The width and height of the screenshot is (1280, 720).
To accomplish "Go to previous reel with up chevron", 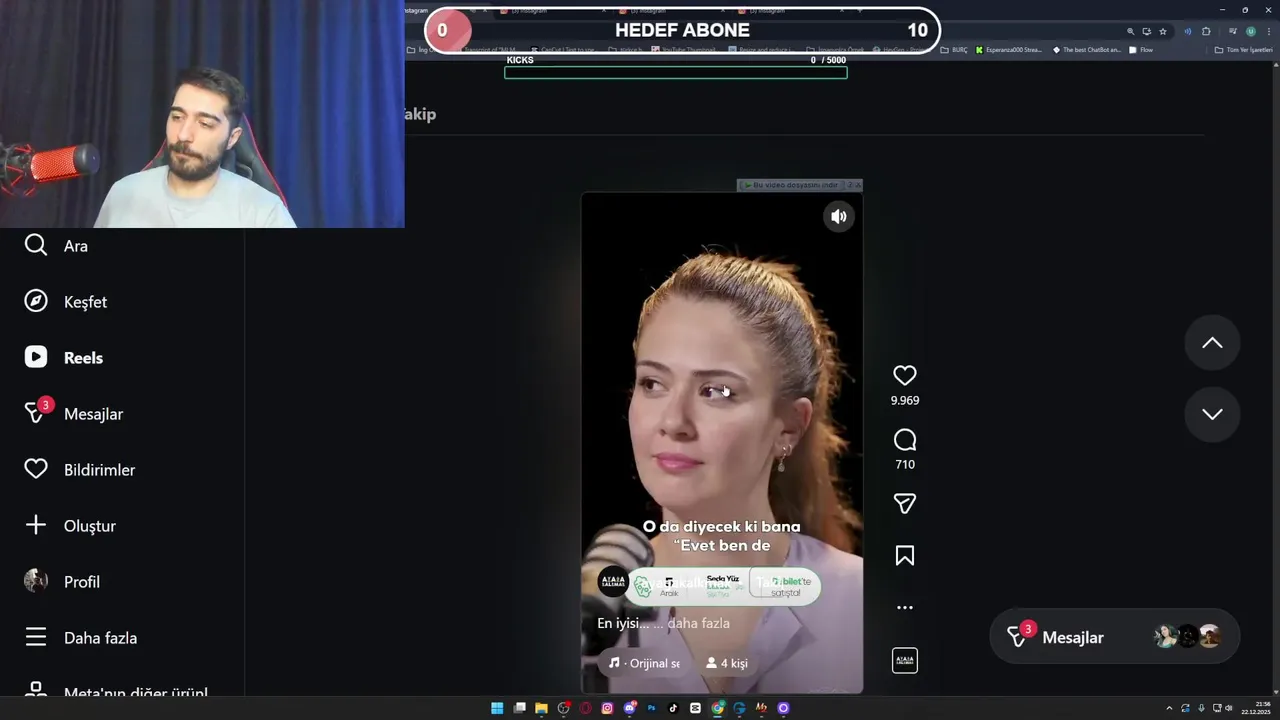I will click(1212, 343).
